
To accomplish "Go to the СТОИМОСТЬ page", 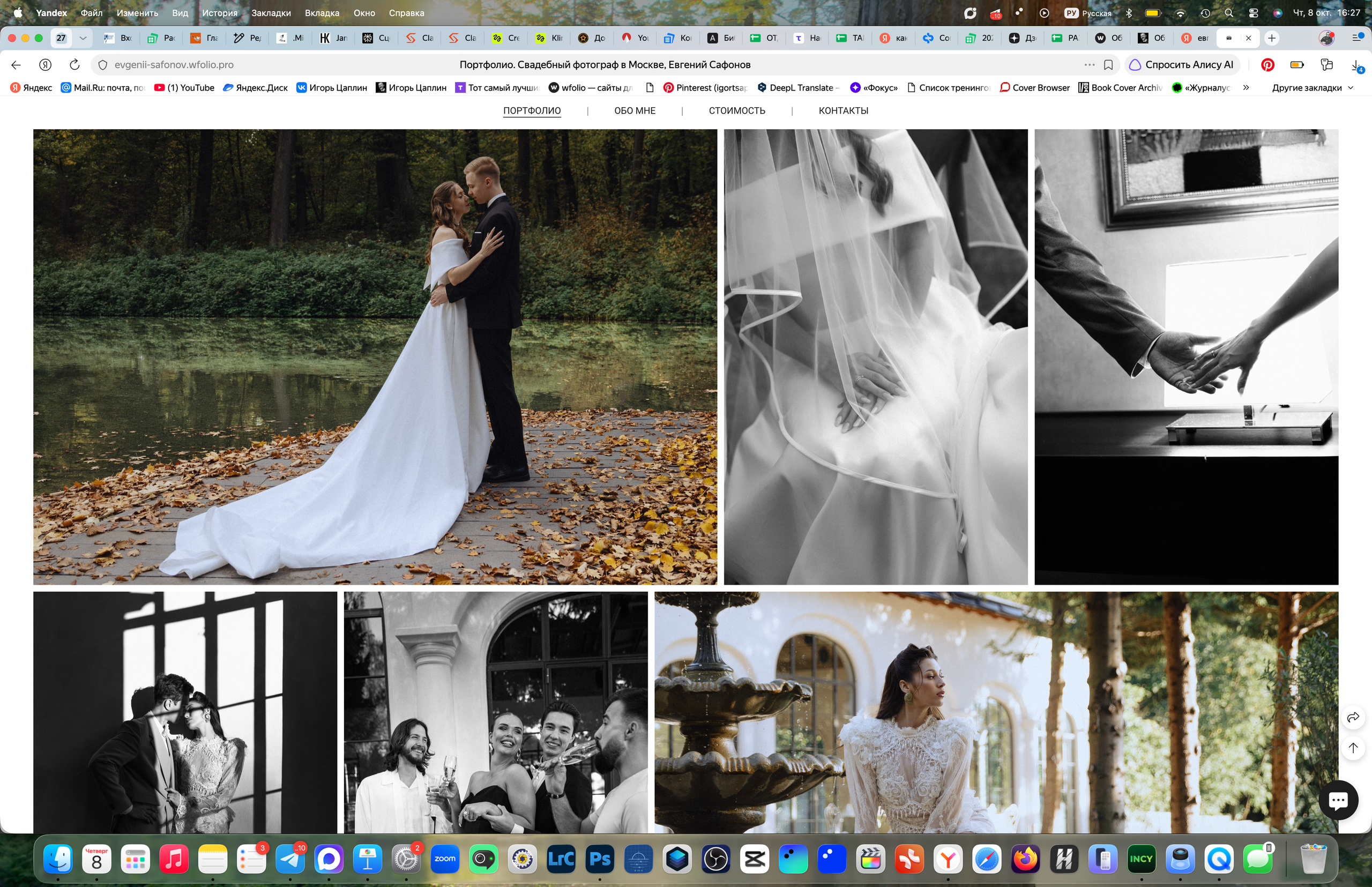I will pos(737,110).
